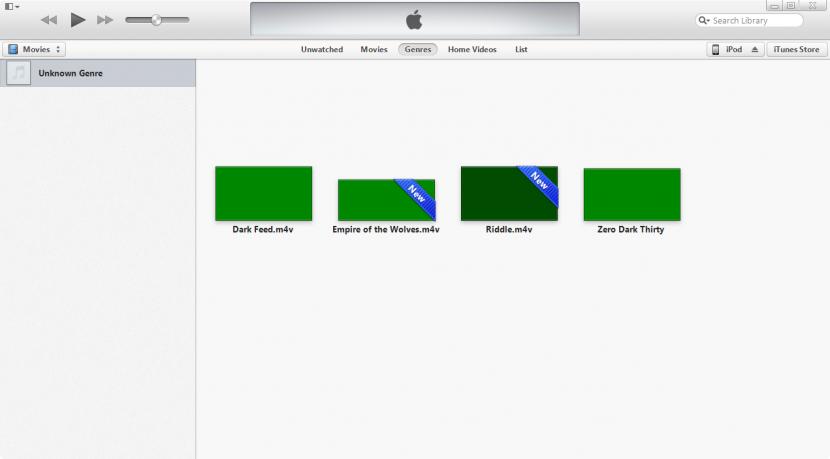This screenshot has width=830, height=459.
Task: Switch to List view tab
Action: [x=521, y=49]
